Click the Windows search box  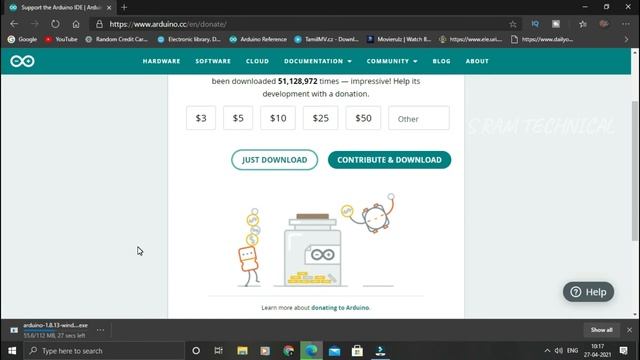[x=104, y=351]
